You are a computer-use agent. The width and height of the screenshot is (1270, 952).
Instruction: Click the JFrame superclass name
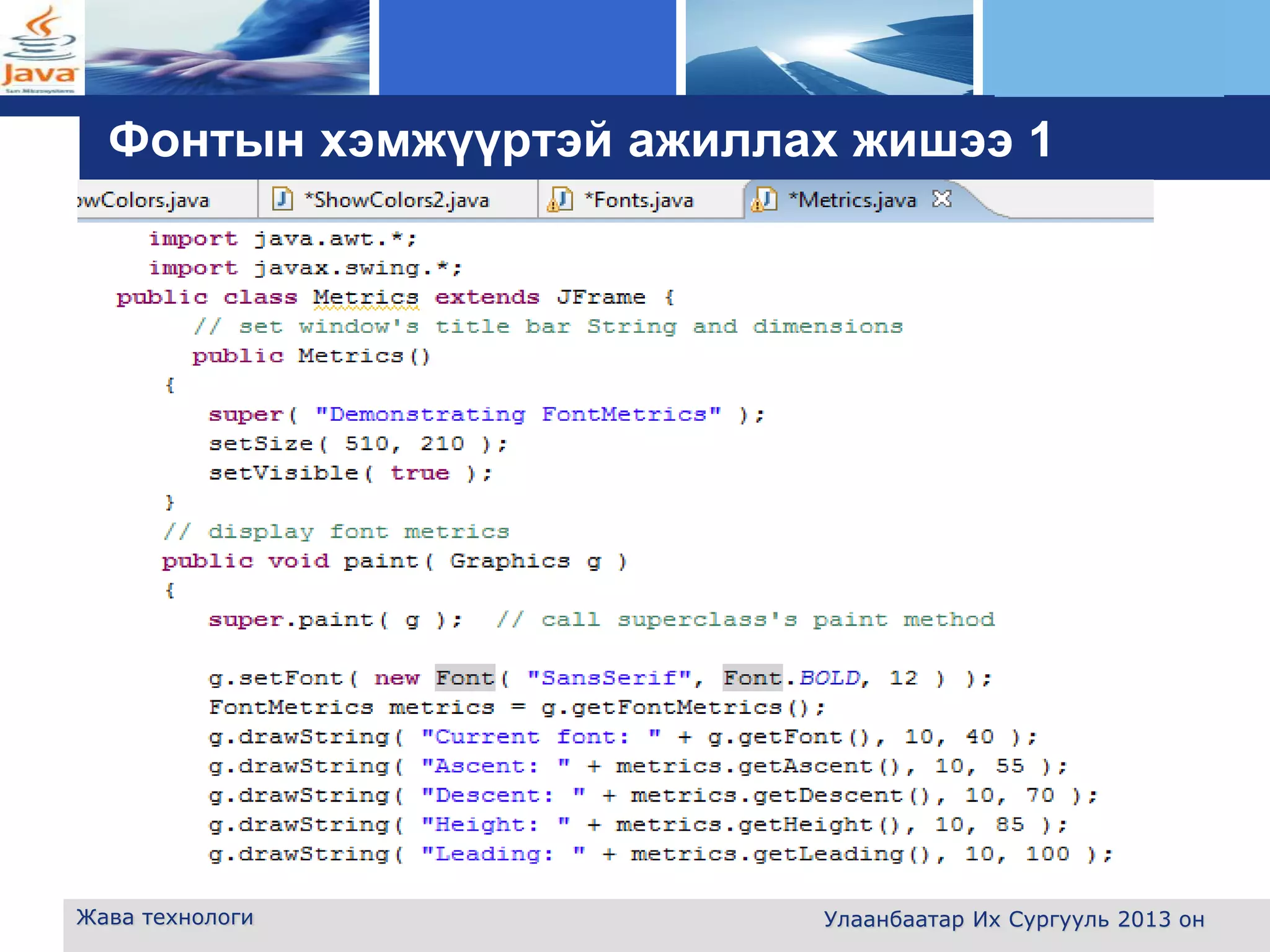601,297
